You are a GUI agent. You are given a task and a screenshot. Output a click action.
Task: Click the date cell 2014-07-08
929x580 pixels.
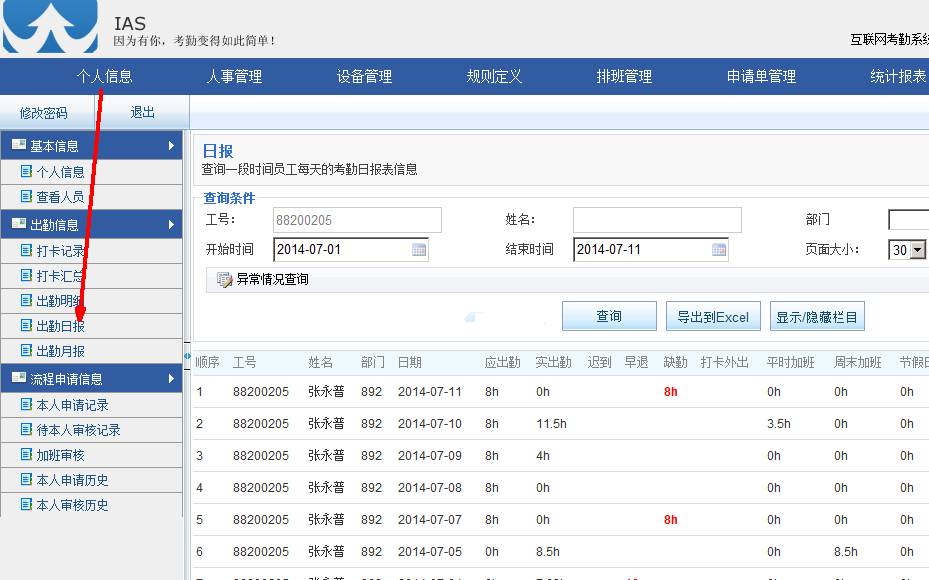[x=430, y=488]
